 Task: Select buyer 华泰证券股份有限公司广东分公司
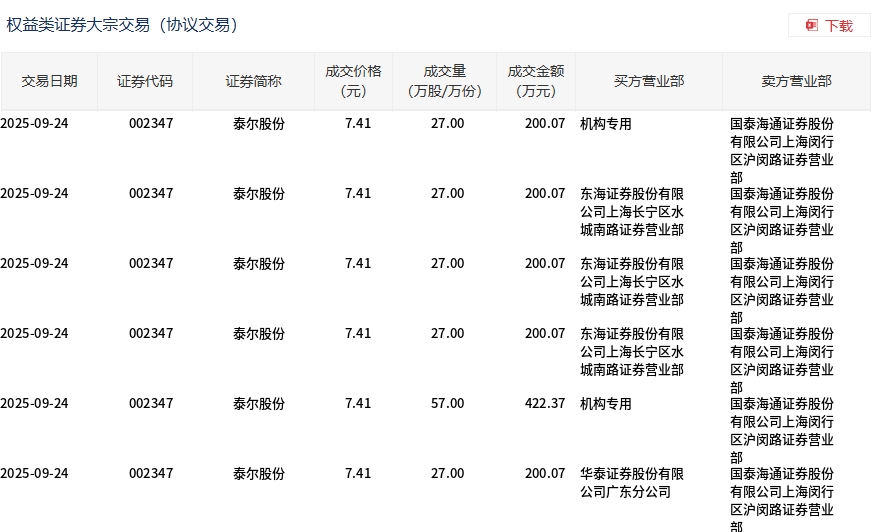632,482
